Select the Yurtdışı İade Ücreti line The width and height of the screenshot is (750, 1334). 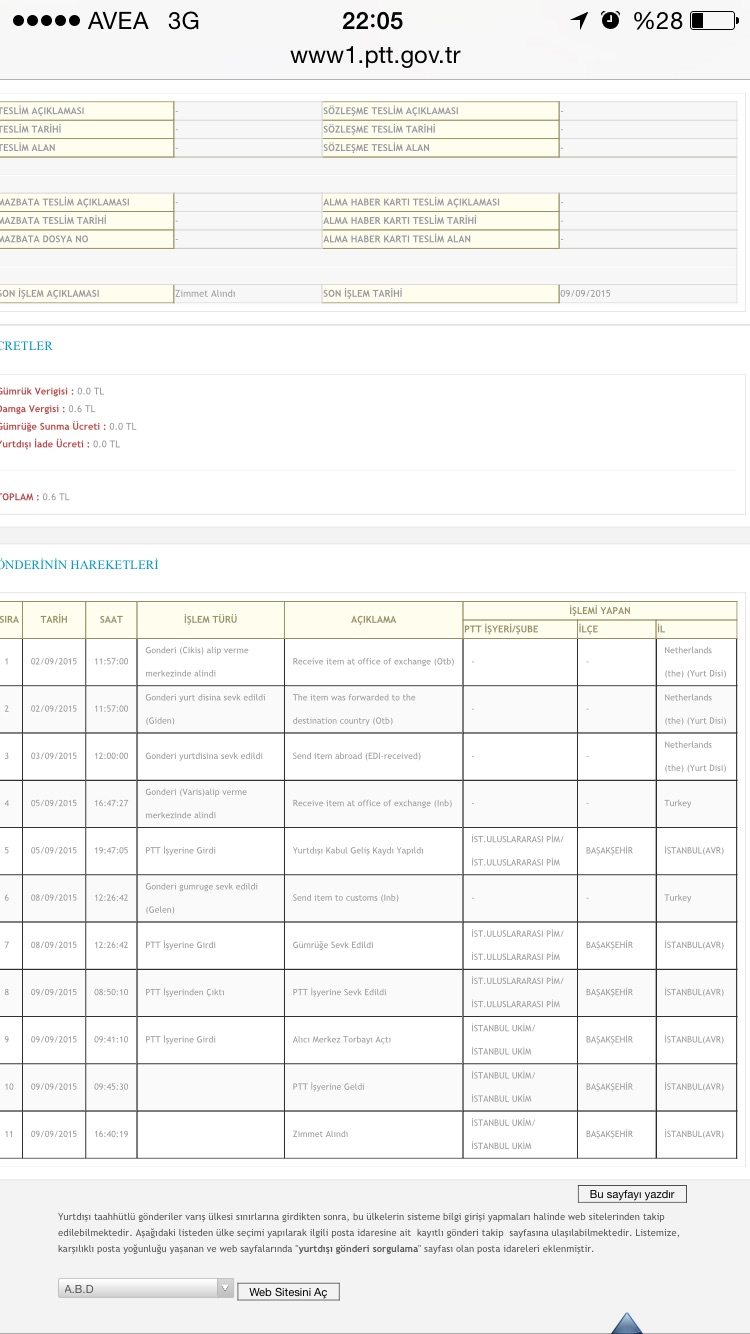[x=60, y=444]
